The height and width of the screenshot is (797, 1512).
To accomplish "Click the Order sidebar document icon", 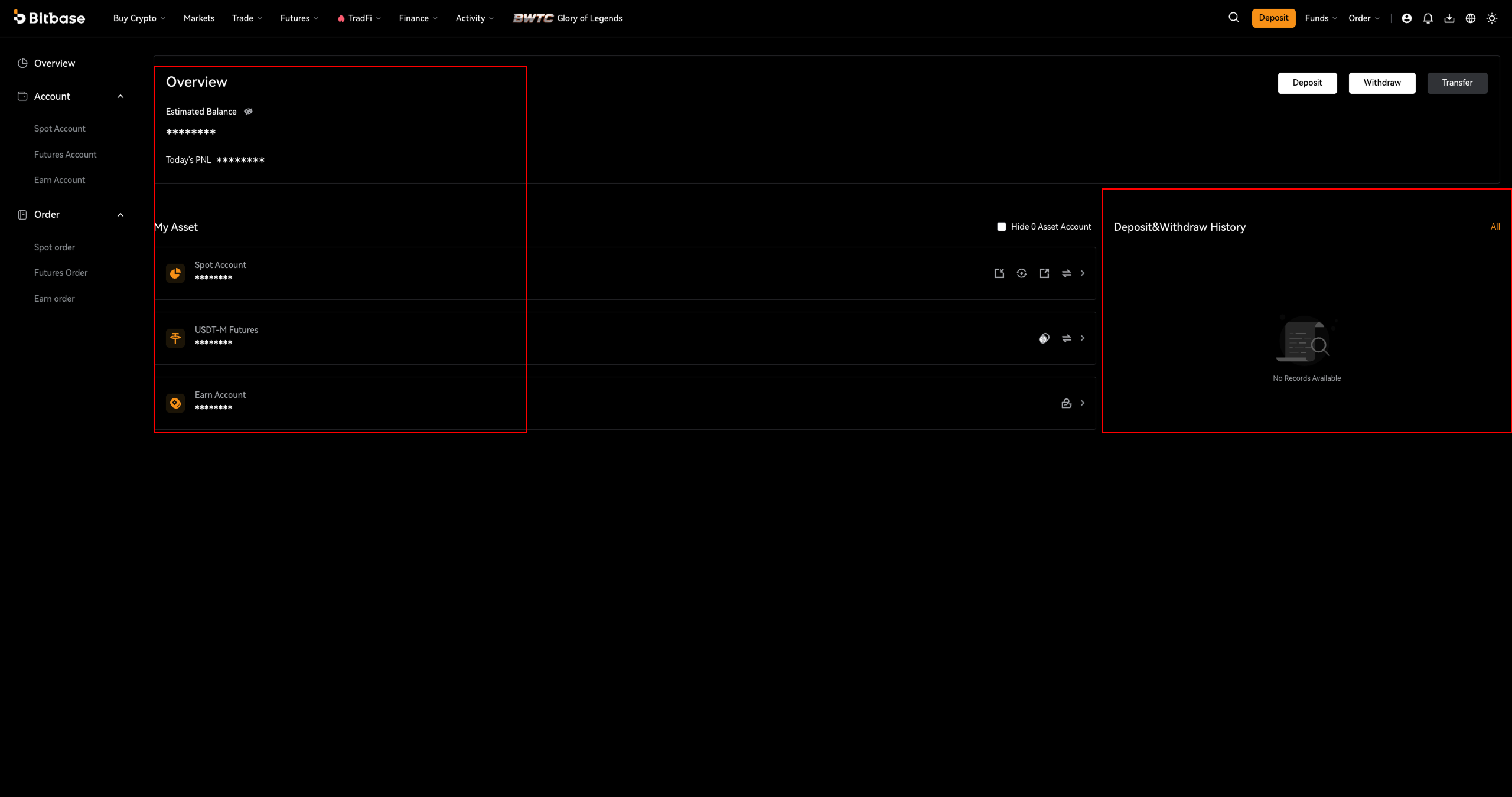I will pyautogui.click(x=22, y=215).
